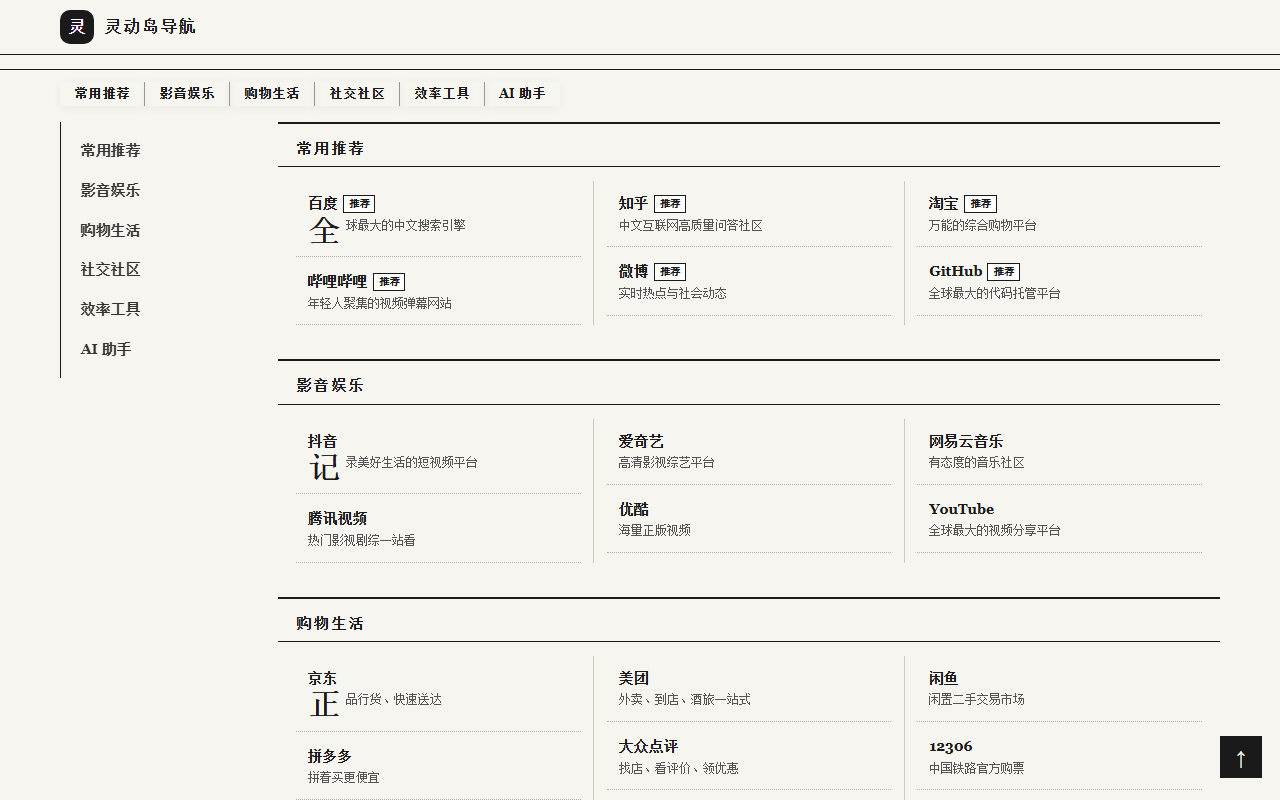
Task: Open the 爱奇艺 link
Action: point(641,441)
